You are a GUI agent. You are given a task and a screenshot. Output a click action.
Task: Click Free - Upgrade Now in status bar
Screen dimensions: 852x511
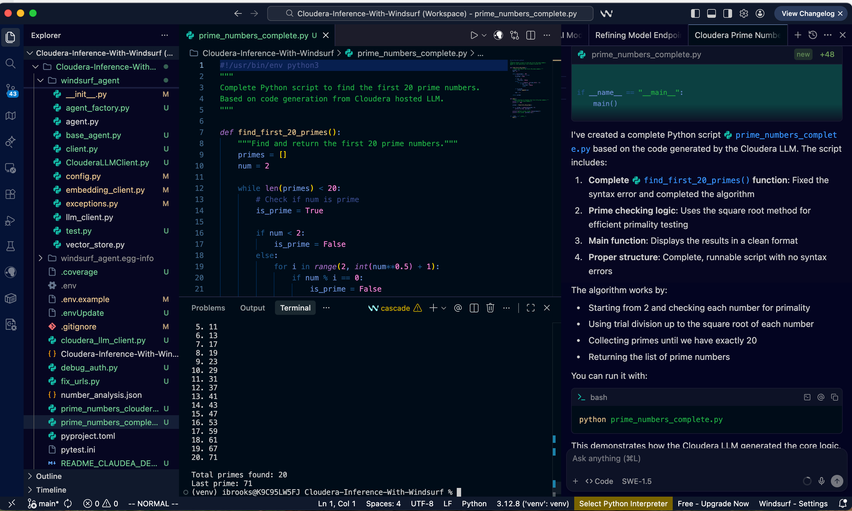pyautogui.click(x=713, y=504)
